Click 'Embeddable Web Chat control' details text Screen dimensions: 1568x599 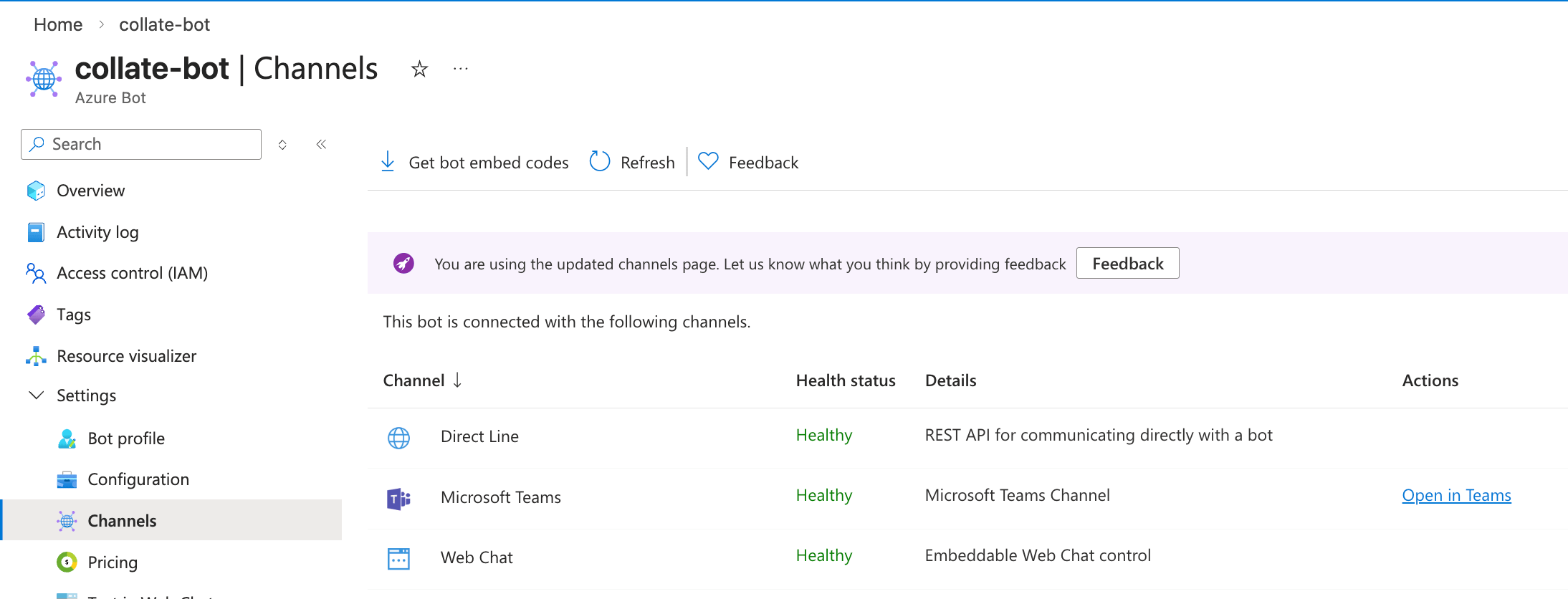coord(1038,555)
